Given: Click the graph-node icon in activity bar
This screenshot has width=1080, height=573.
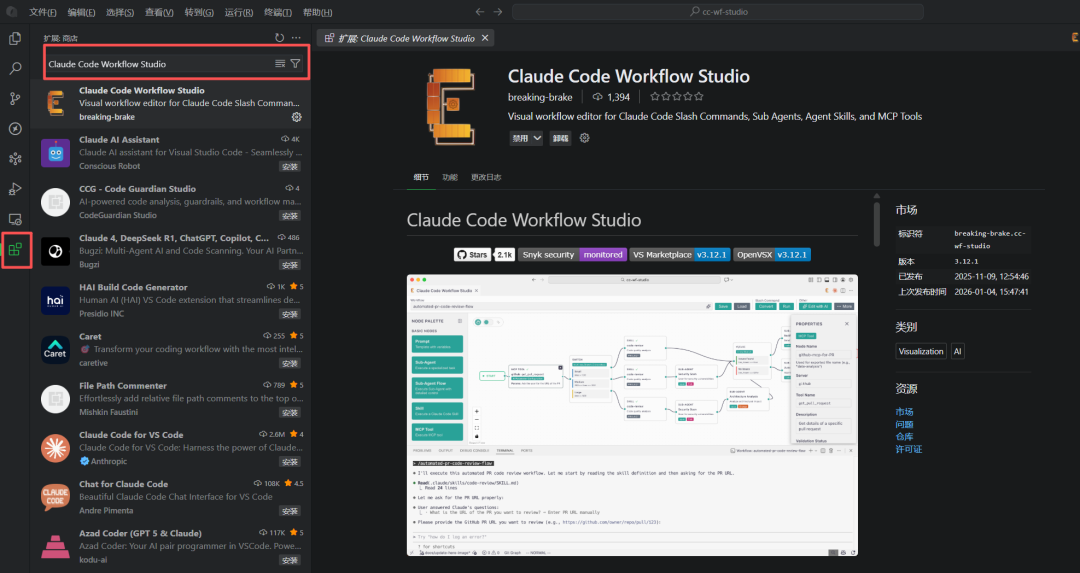Looking at the screenshot, I should coord(15,159).
